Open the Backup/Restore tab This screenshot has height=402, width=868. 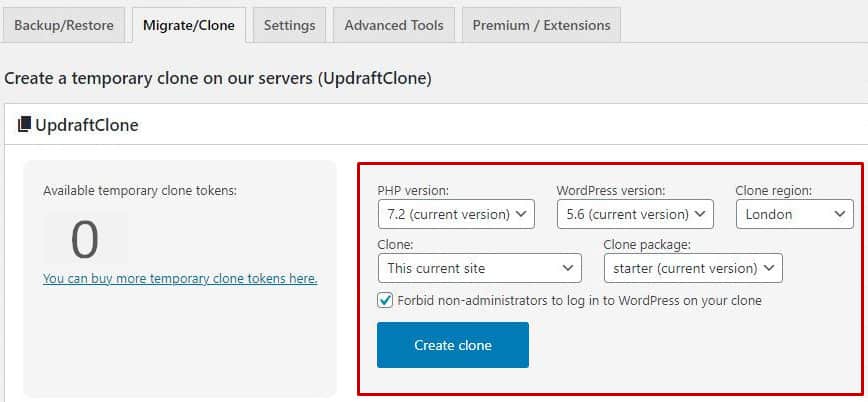(64, 25)
